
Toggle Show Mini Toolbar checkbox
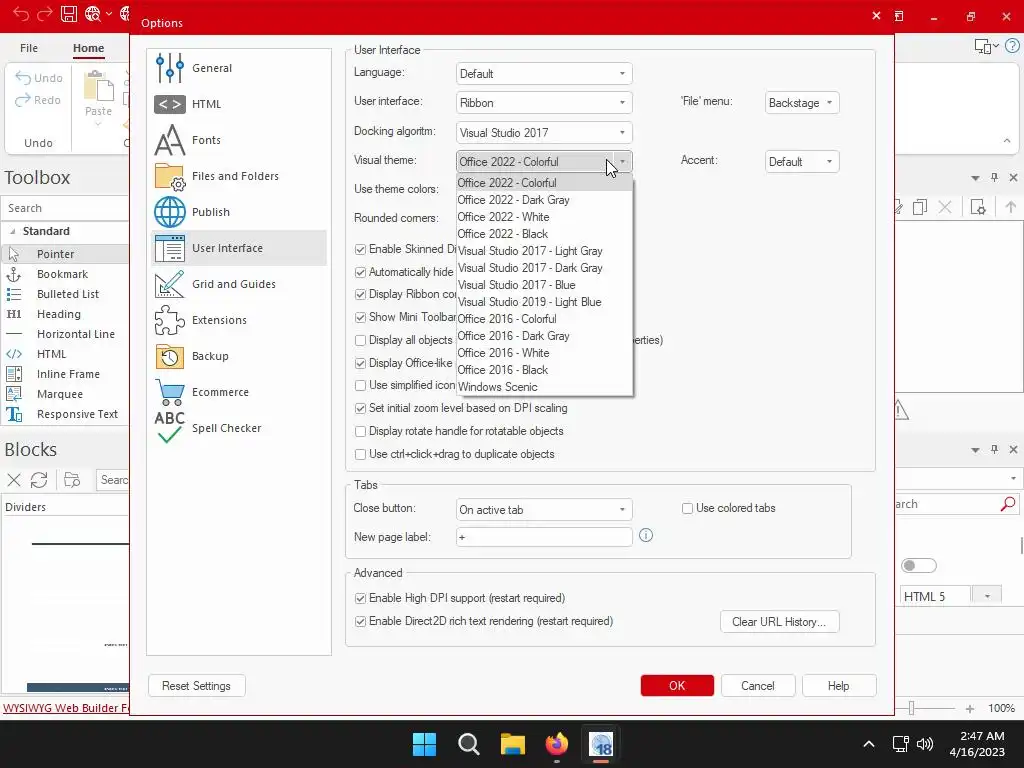tap(360, 317)
